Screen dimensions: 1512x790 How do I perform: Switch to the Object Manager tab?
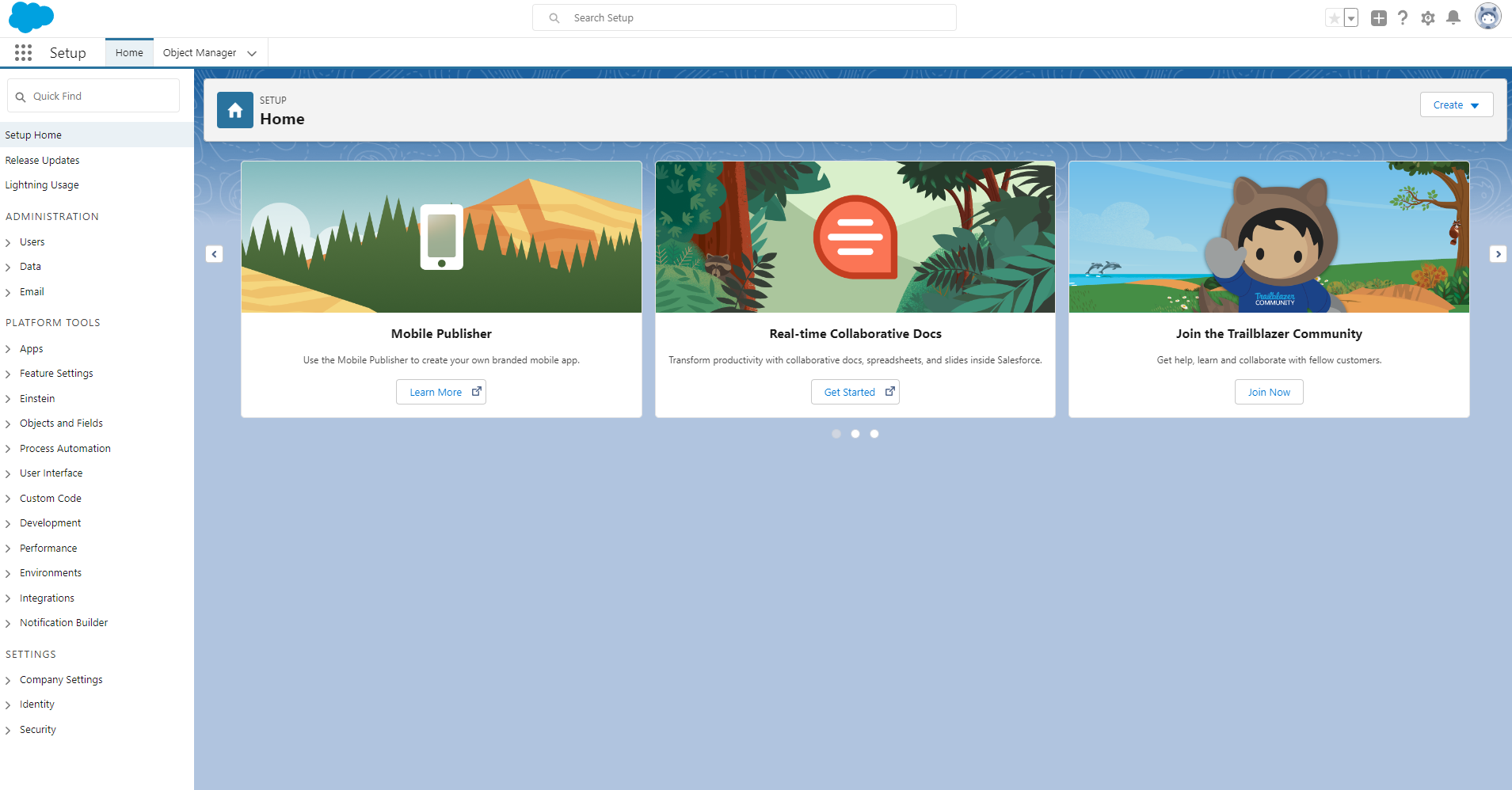click(x=199, y=52)
